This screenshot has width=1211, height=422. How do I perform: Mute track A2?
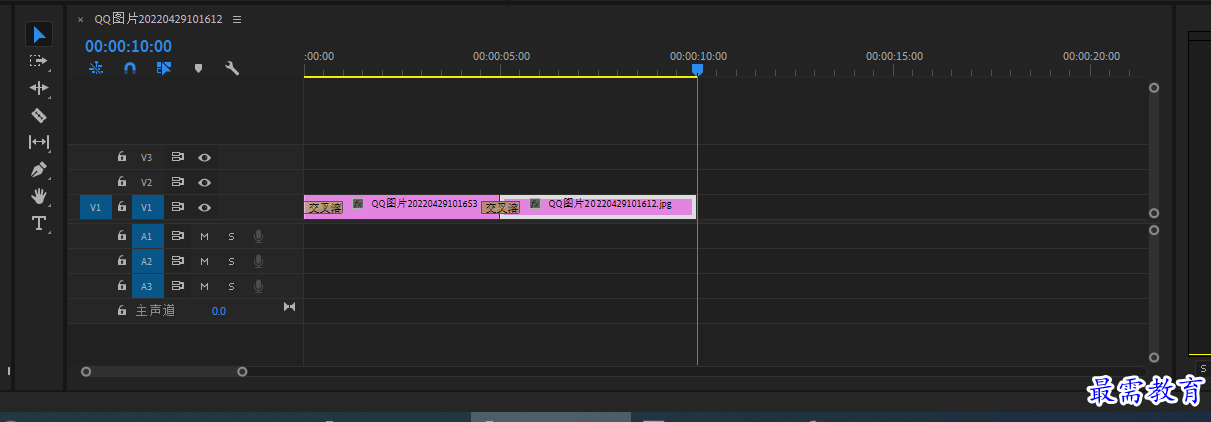[x=204, y=261]
